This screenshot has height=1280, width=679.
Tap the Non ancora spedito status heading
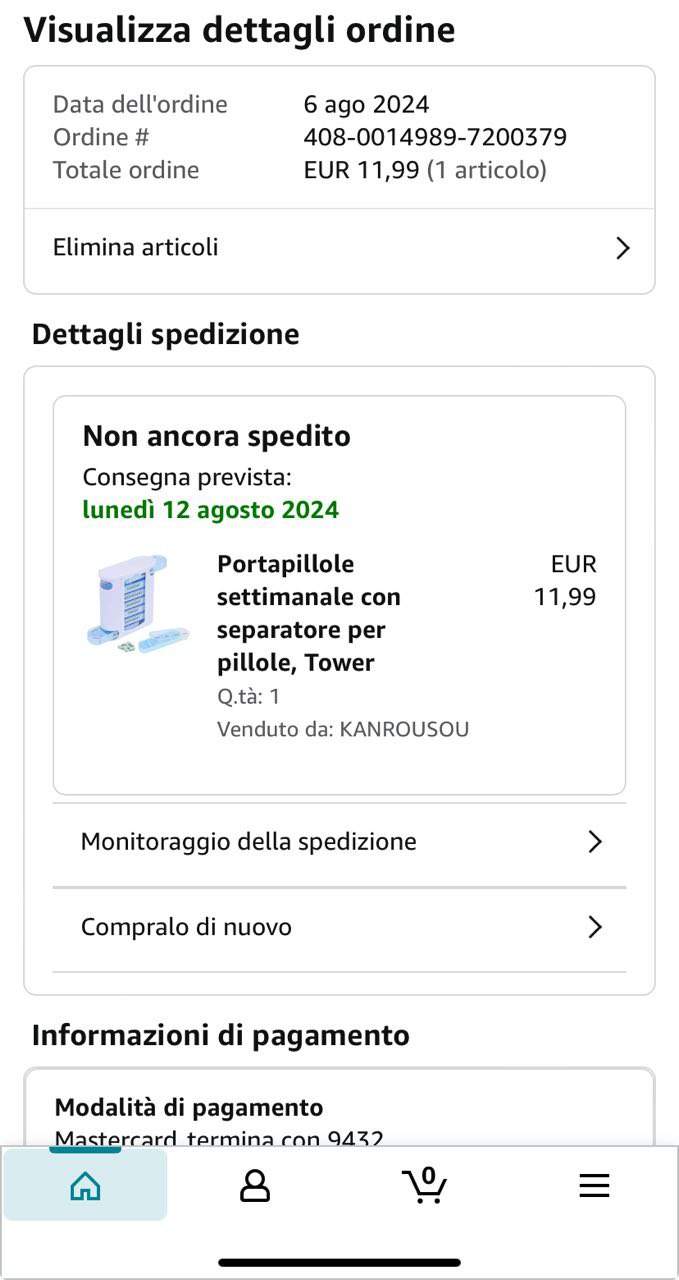click(x=216, y=436)
